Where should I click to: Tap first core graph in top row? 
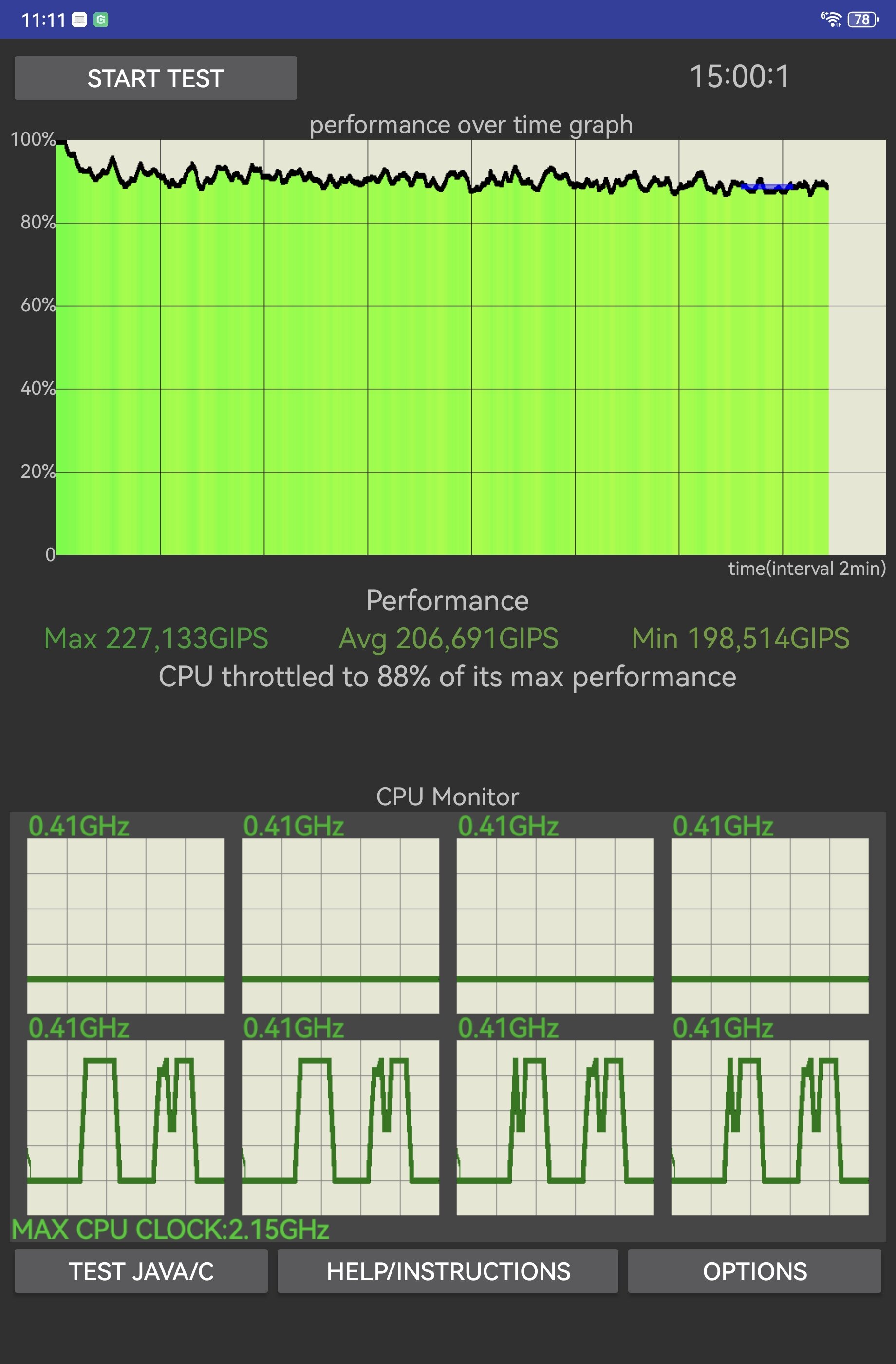[x=126, y=926]
